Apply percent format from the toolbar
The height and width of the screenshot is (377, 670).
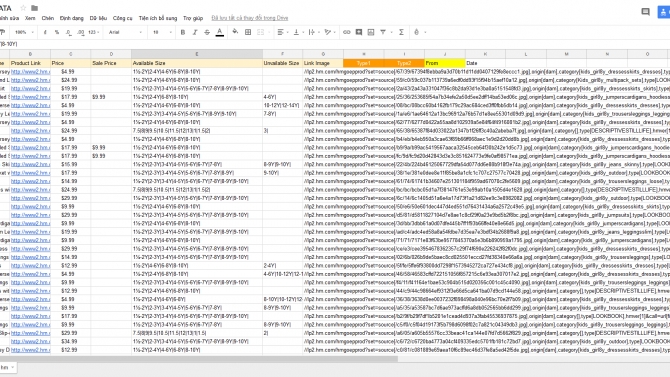coord(57,32)
